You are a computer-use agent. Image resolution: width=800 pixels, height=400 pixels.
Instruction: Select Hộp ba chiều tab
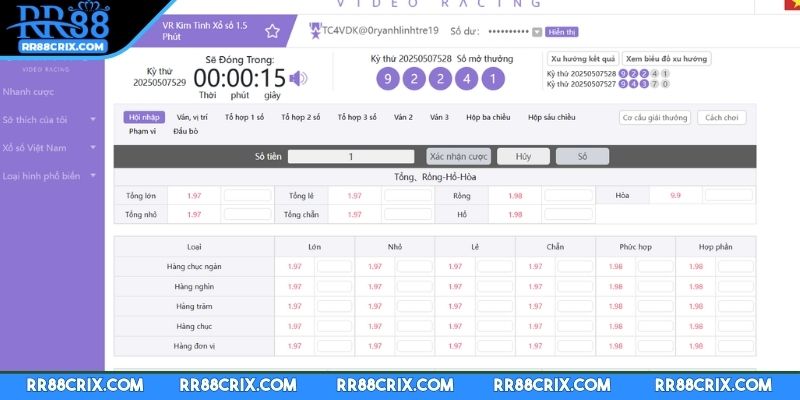[488, 117]
